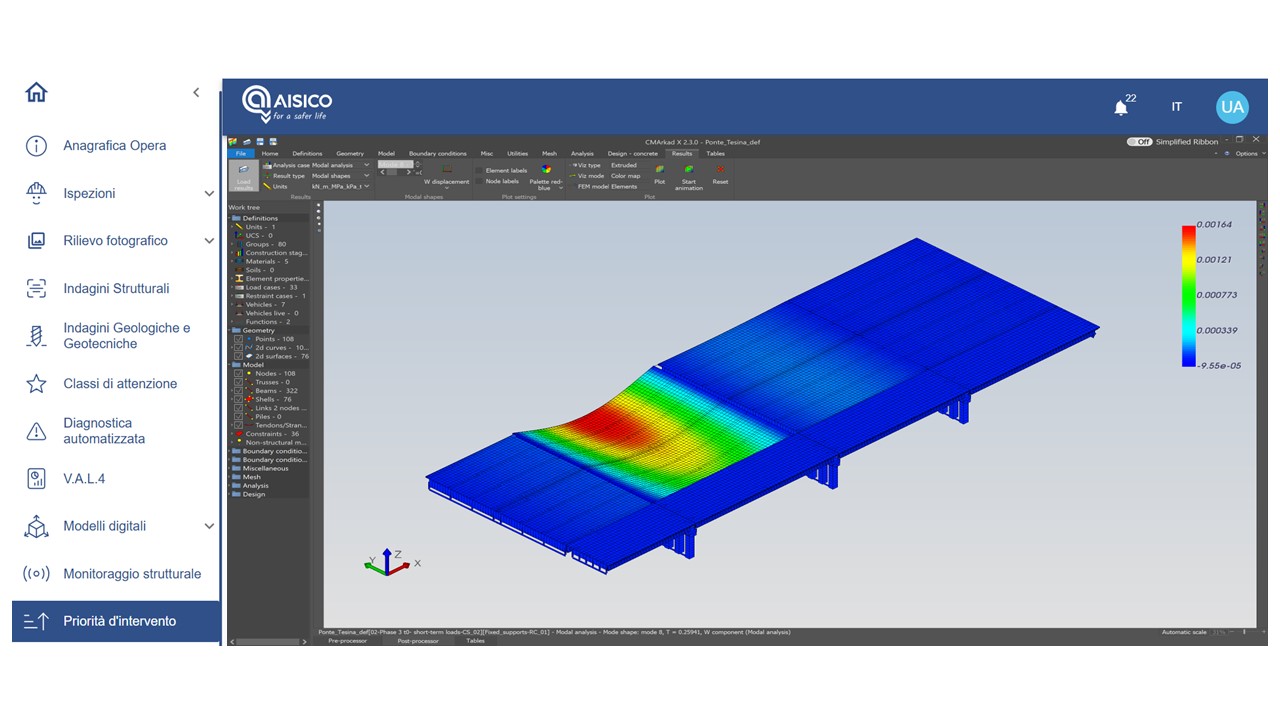Expand the Ispezioni sidebar section
Screen dimensions: 1280x720
pos(209,193)
